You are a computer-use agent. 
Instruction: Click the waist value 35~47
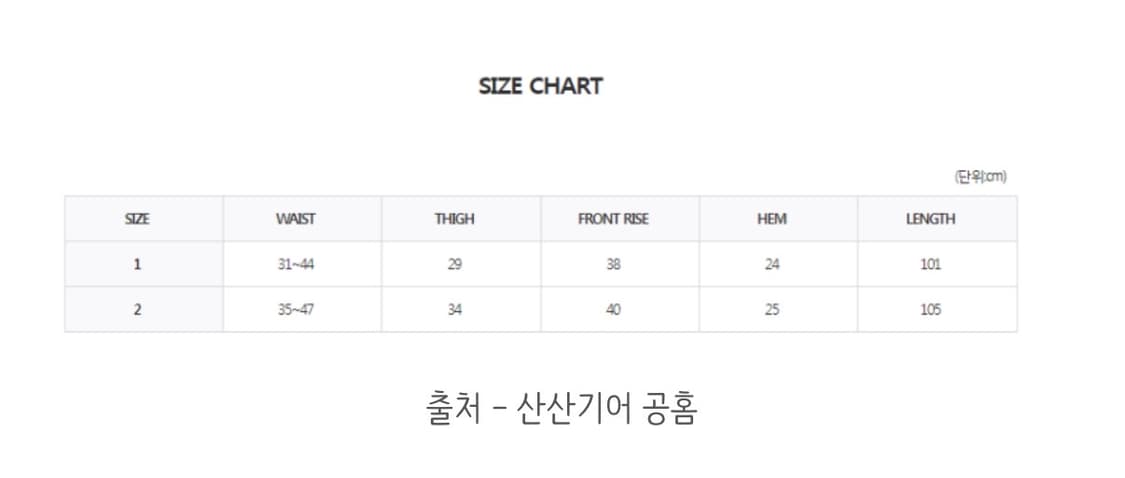pyautogui.click(x=296, y=310)
